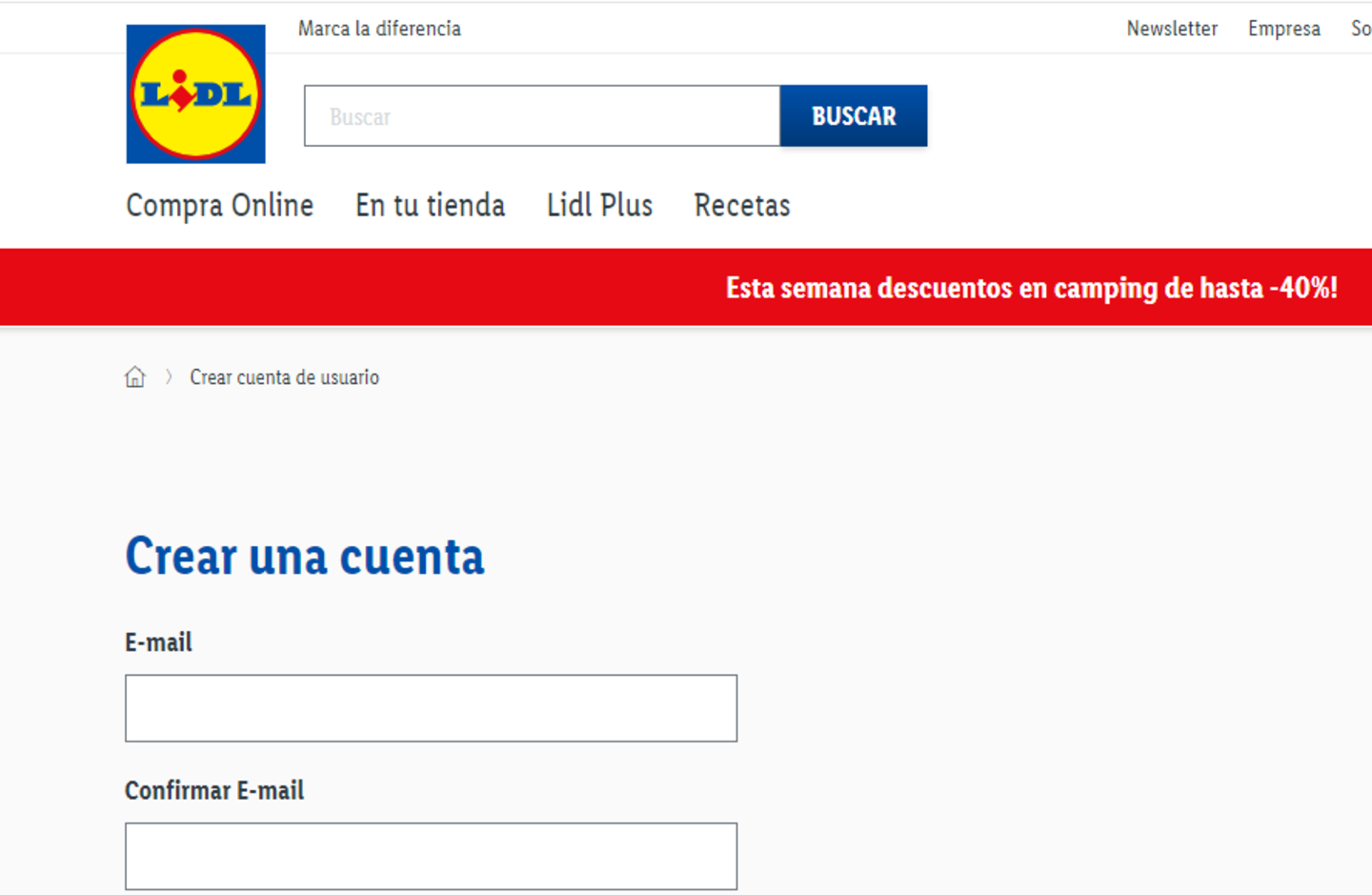Click the Confirmar E-mail field label
Viewport: 1372px width, 895px height.
tap(214, 790)
